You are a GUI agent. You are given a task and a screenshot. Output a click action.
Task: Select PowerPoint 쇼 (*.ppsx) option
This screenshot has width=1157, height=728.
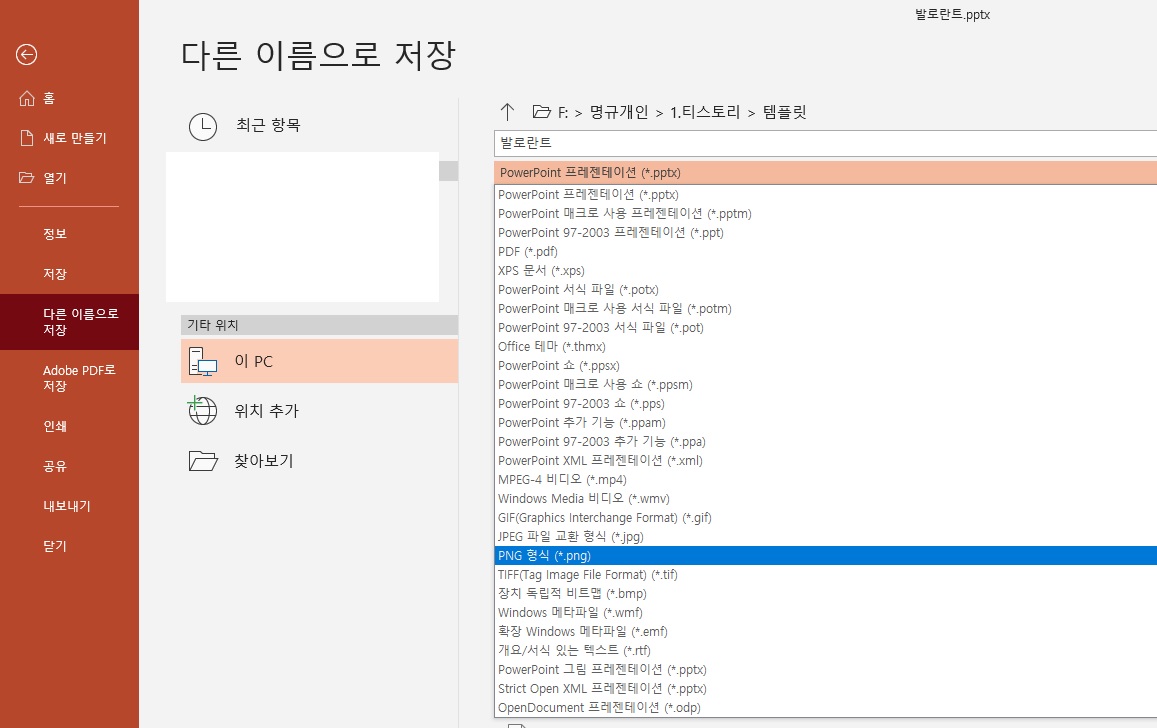[826, 366]
